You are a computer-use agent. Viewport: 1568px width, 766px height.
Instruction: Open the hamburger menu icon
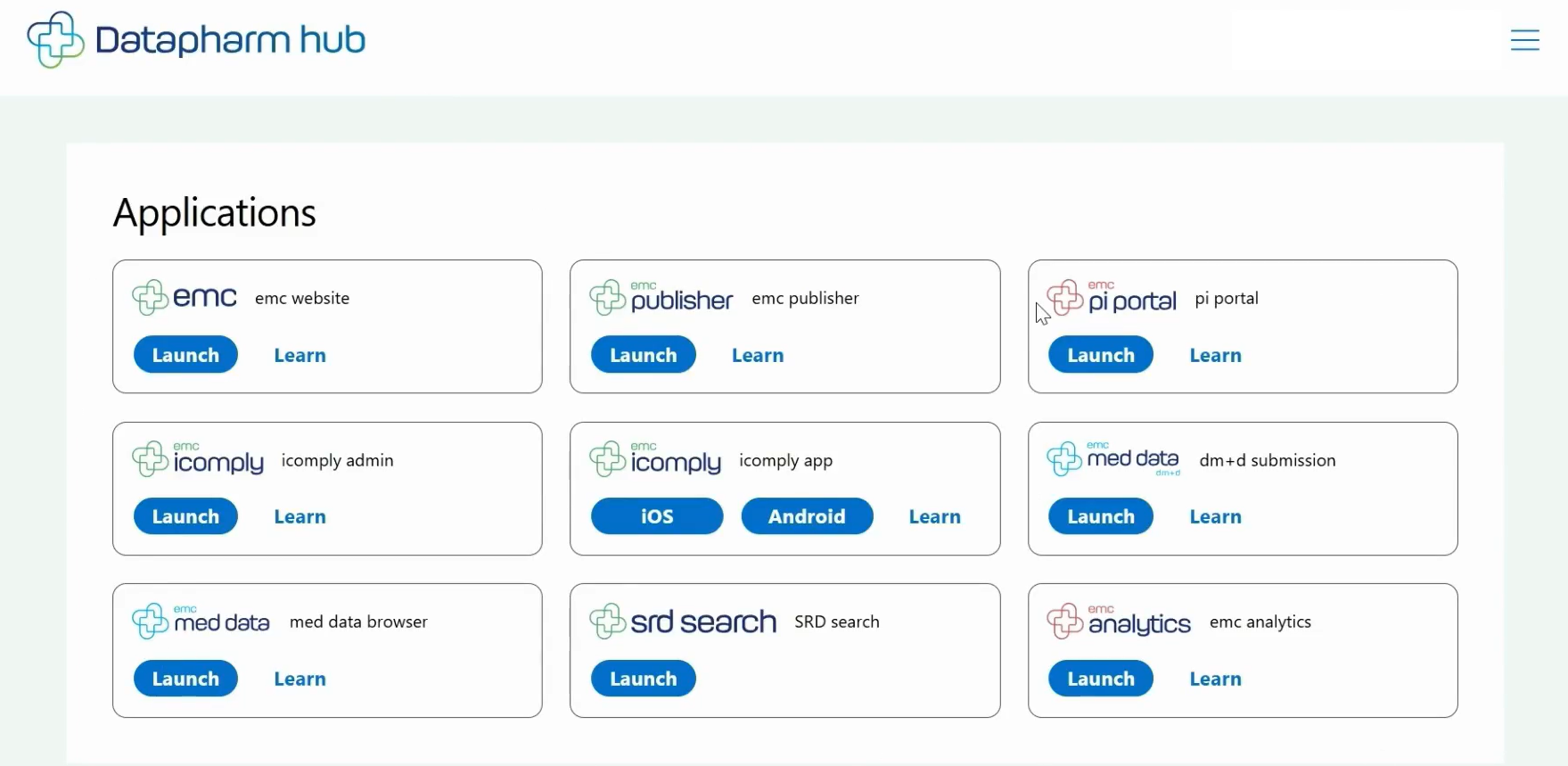click(x=1524, y=40)
